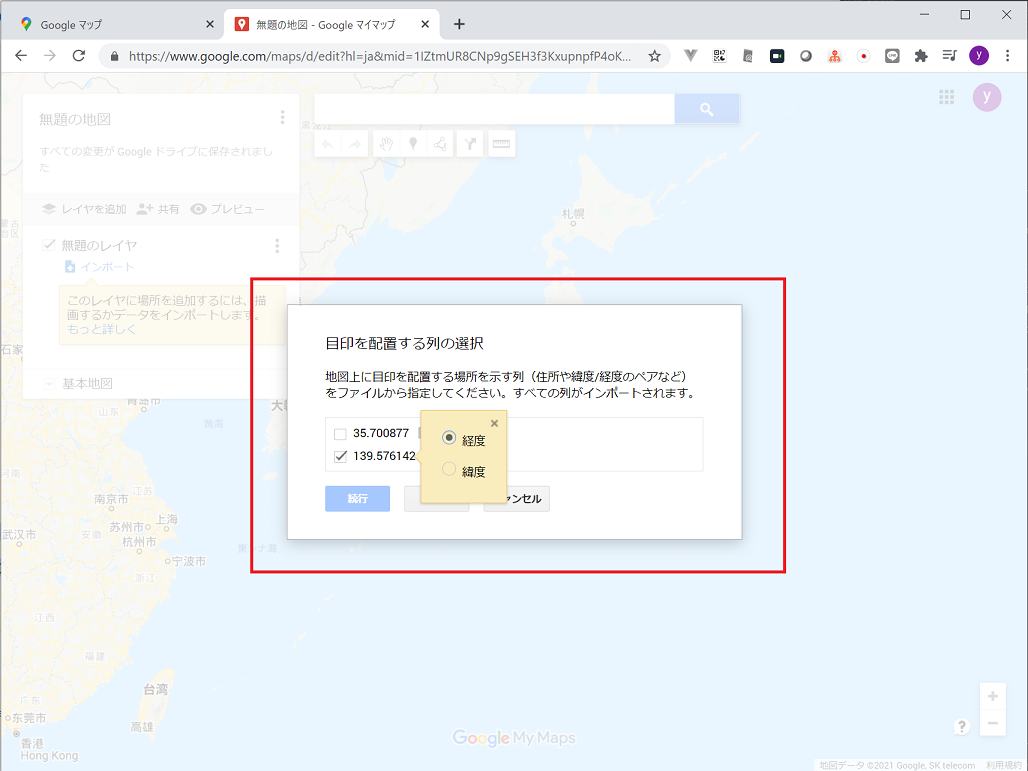Viewport: 1028px width, 771px height.
Task: Select the add marker tool
Action: click(x=413, y=143)
